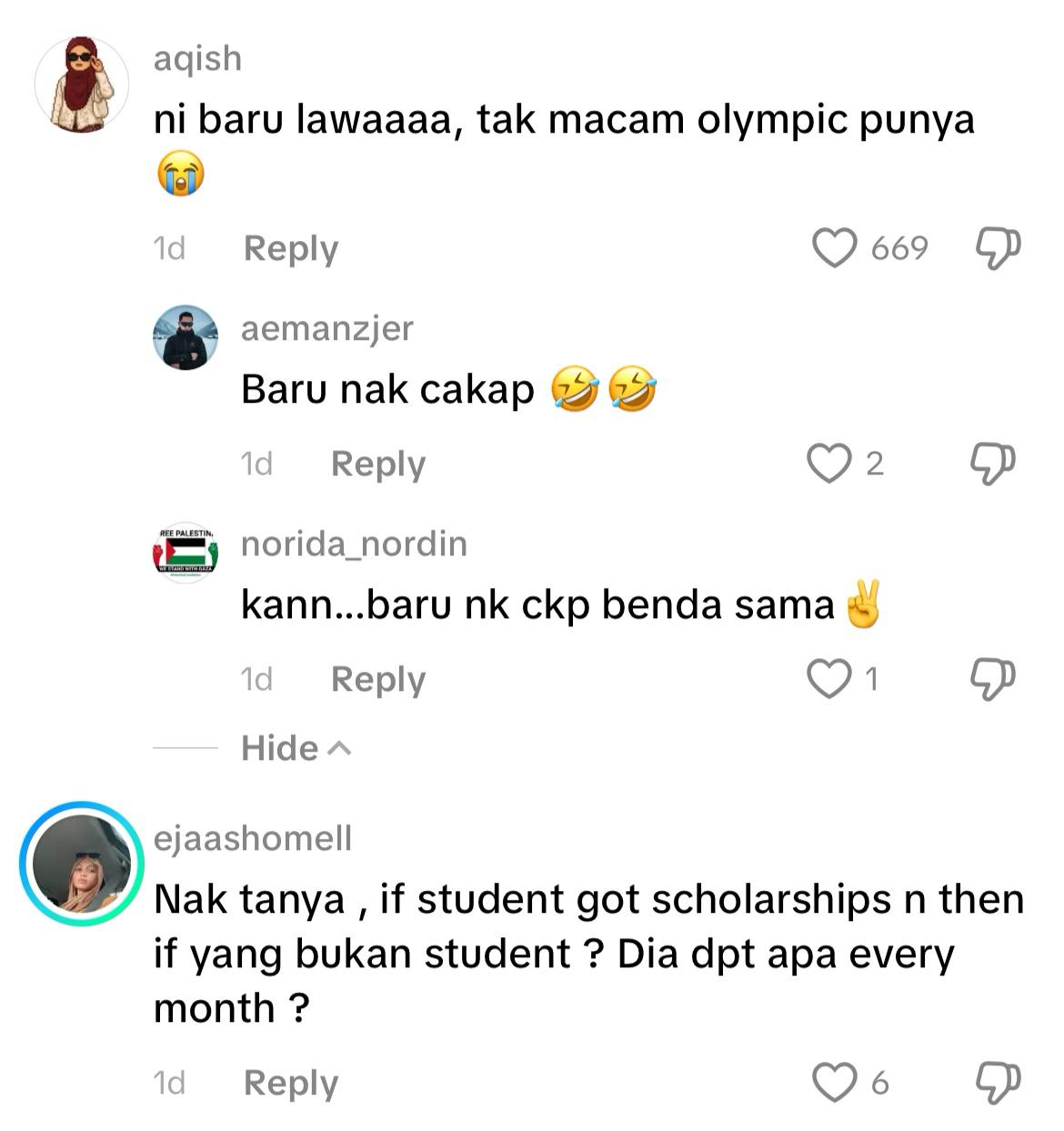Open norida_nordin's Palestine flag avatar
The height and width of the screenshot is (1131, 1064).
(186, 552)
